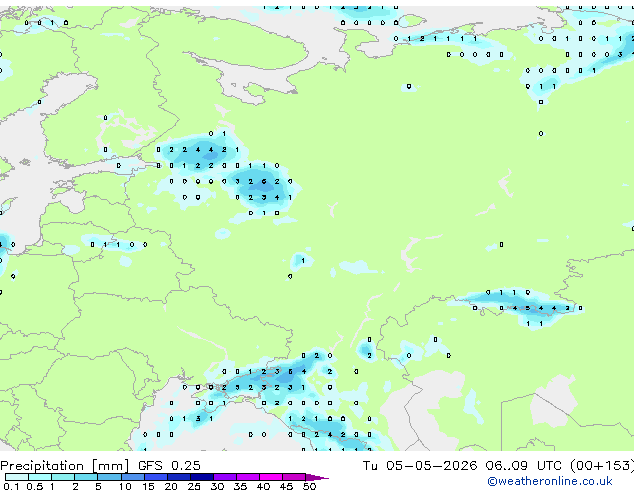Click the '50' legend scale label

(310, 486)
